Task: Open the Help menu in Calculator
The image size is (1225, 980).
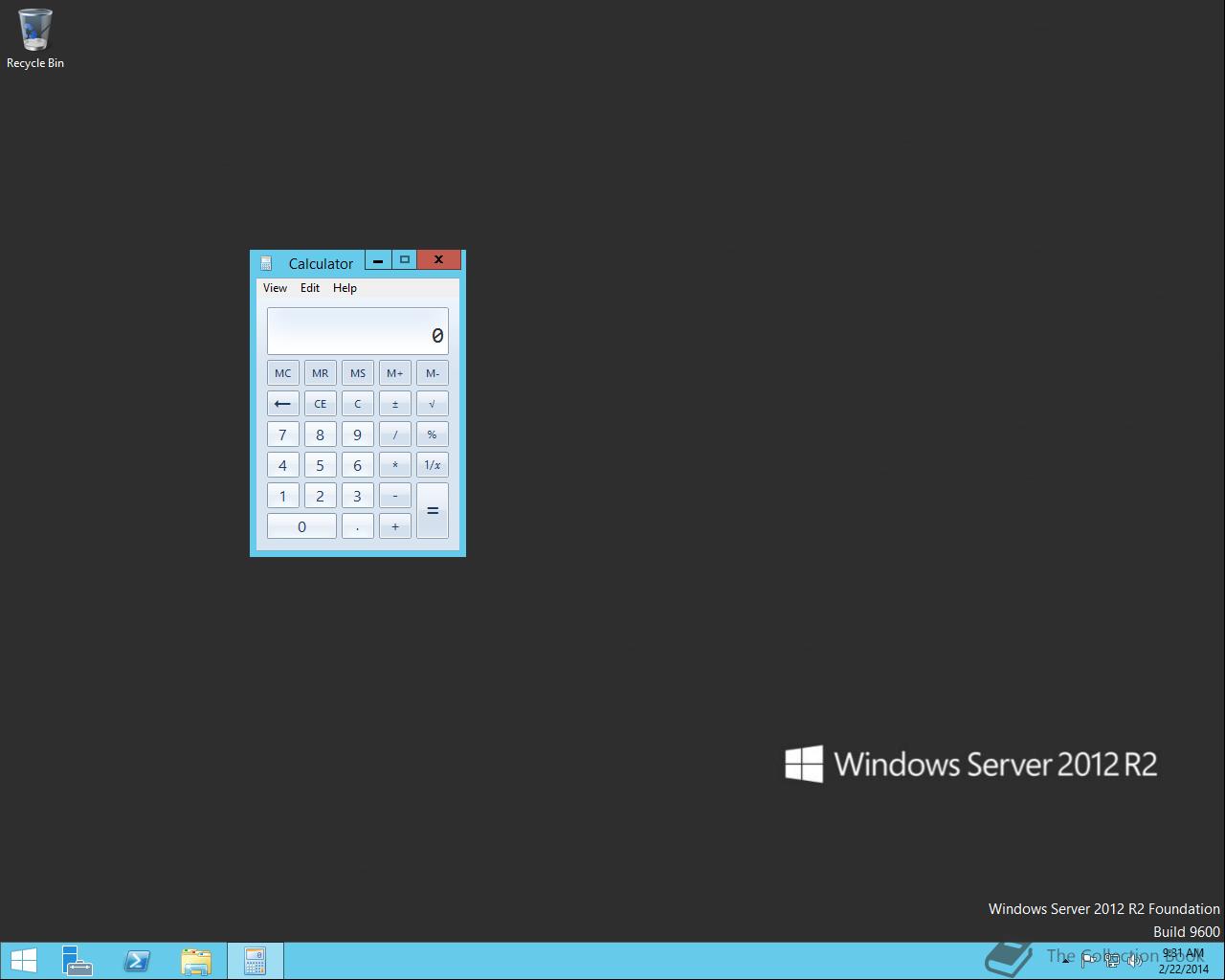Action: 345,287
